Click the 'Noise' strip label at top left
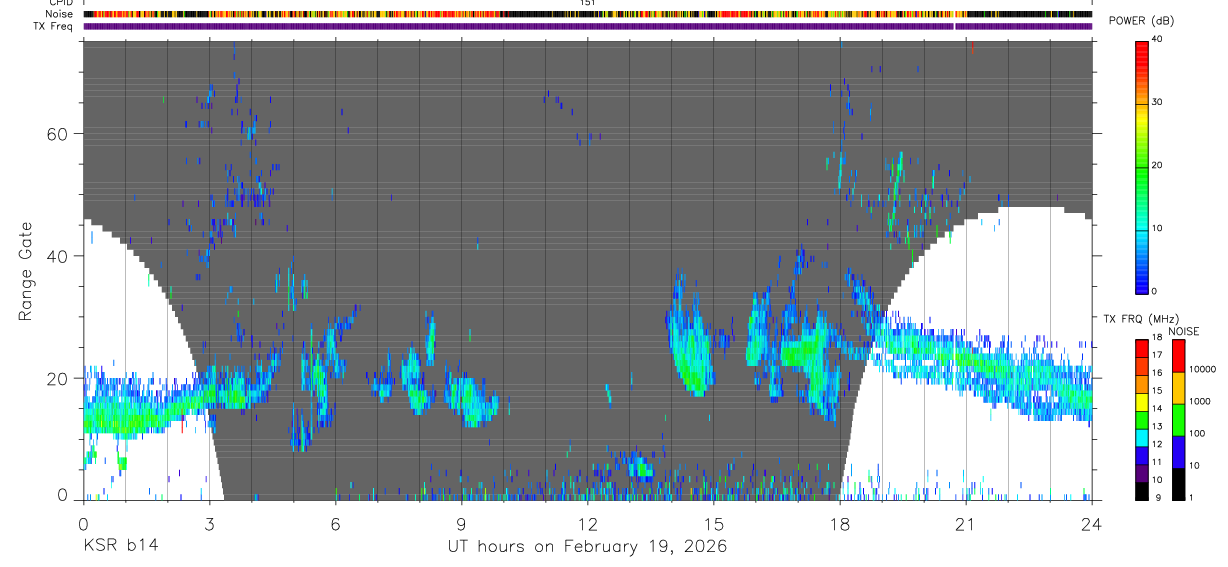 click(59, 14)
